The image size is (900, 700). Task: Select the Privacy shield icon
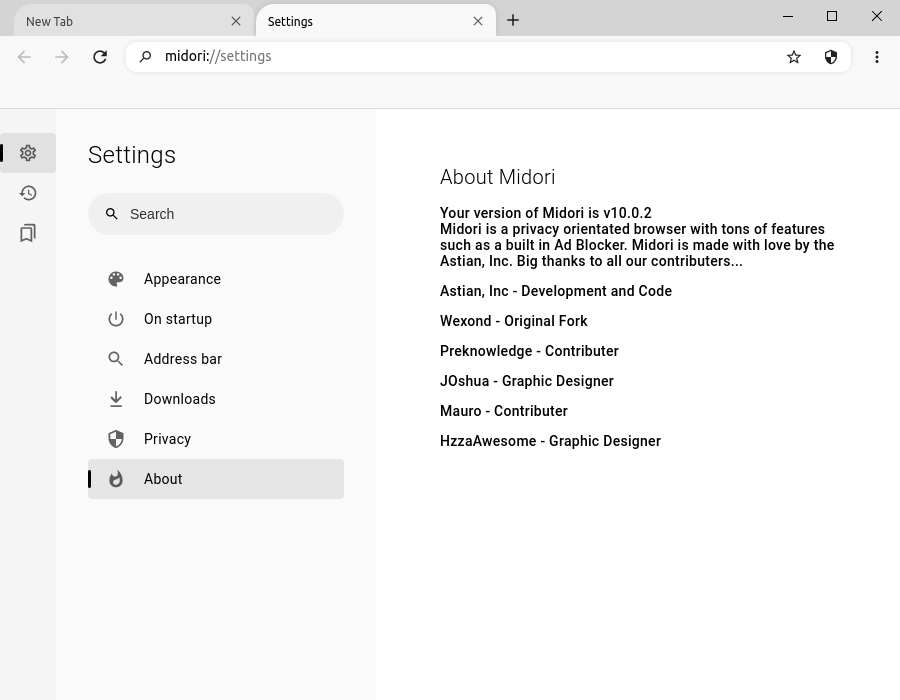(x=116, y=439)
